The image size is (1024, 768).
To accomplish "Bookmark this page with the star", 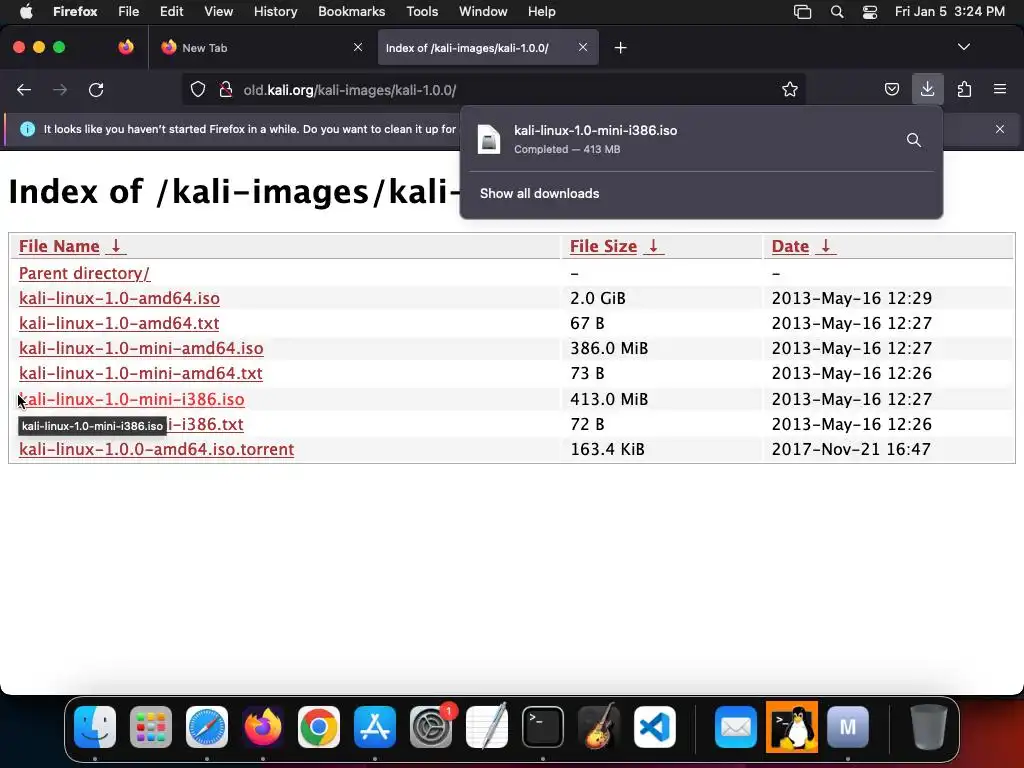I will (790, 89).
